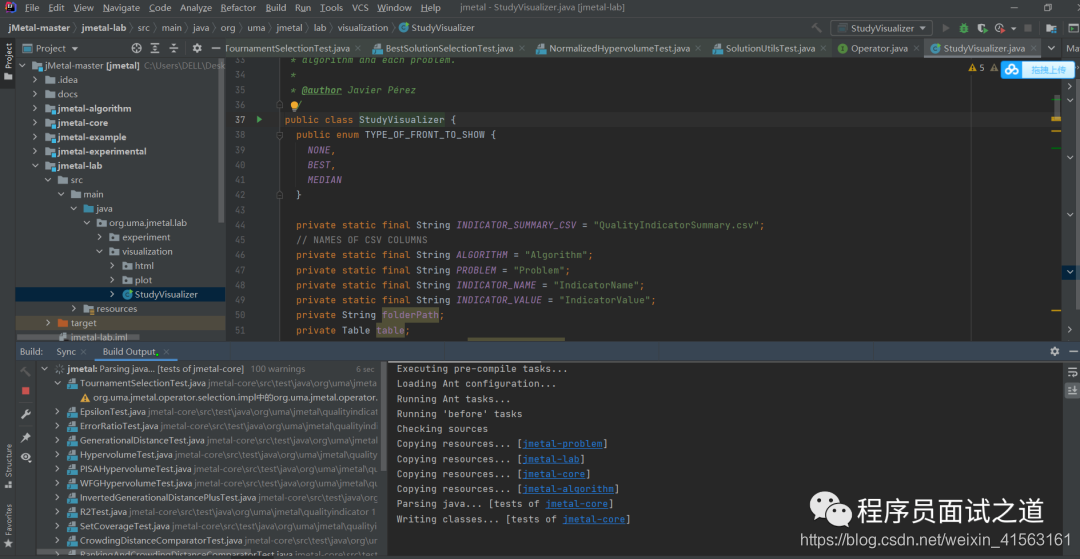The image size is (1080, 559).
Task: Expand the target folder
Action: pyautogui.click(x=48, y=323)
